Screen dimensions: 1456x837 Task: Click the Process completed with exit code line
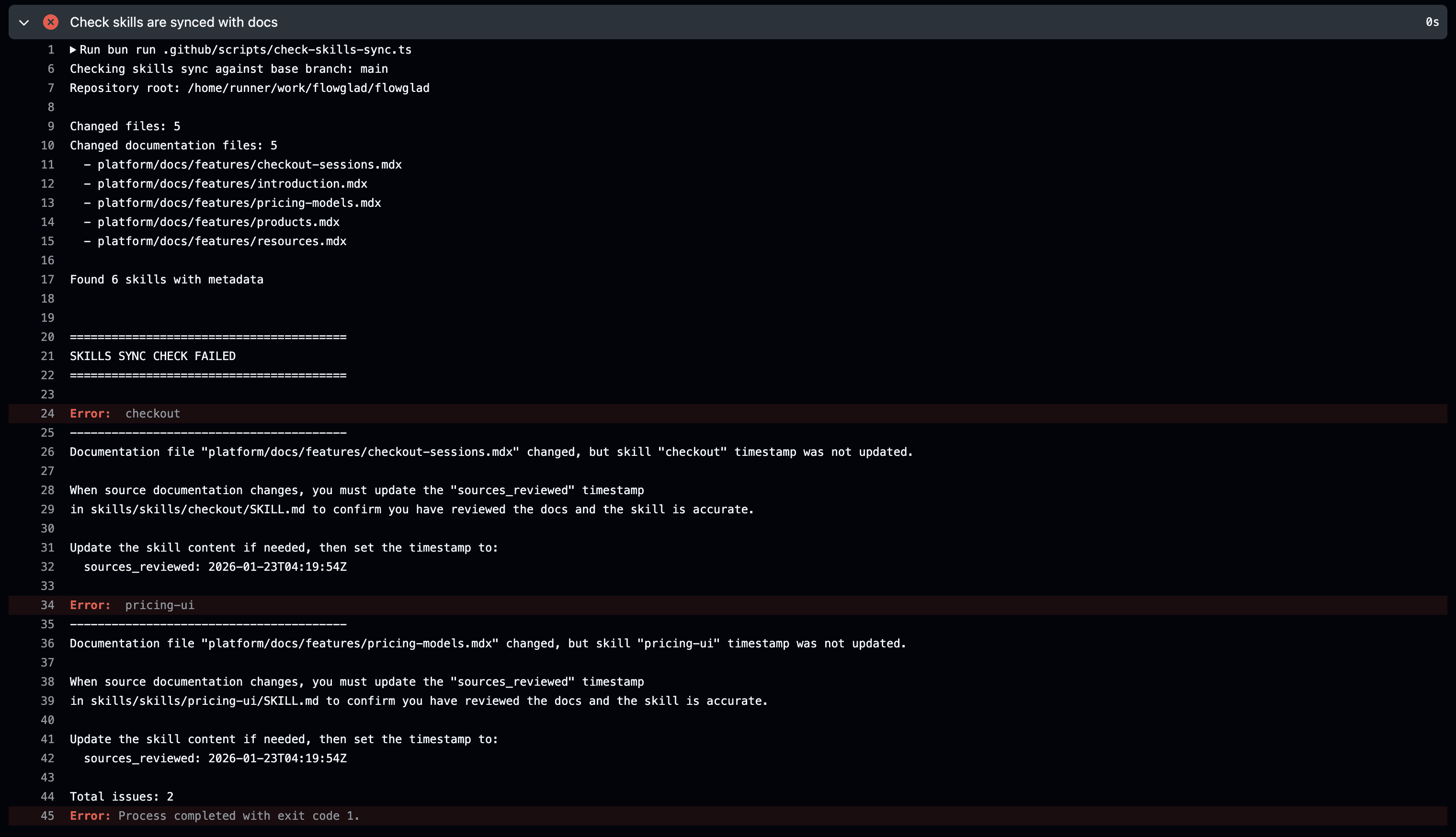pos(239,816)
